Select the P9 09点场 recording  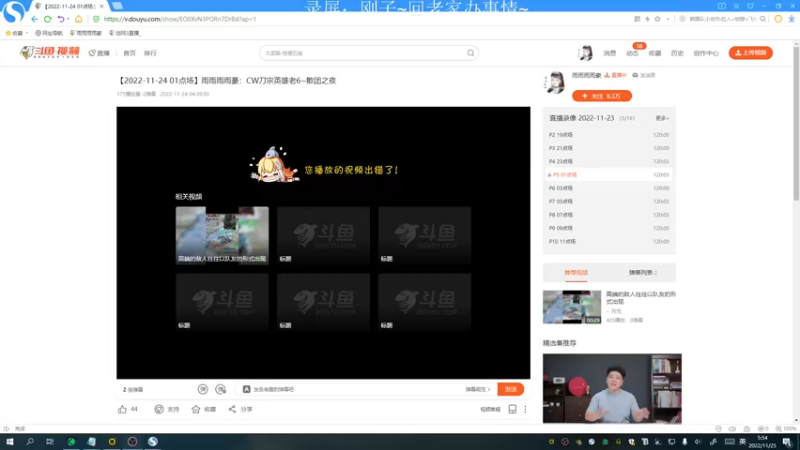(x=609, y=228)
